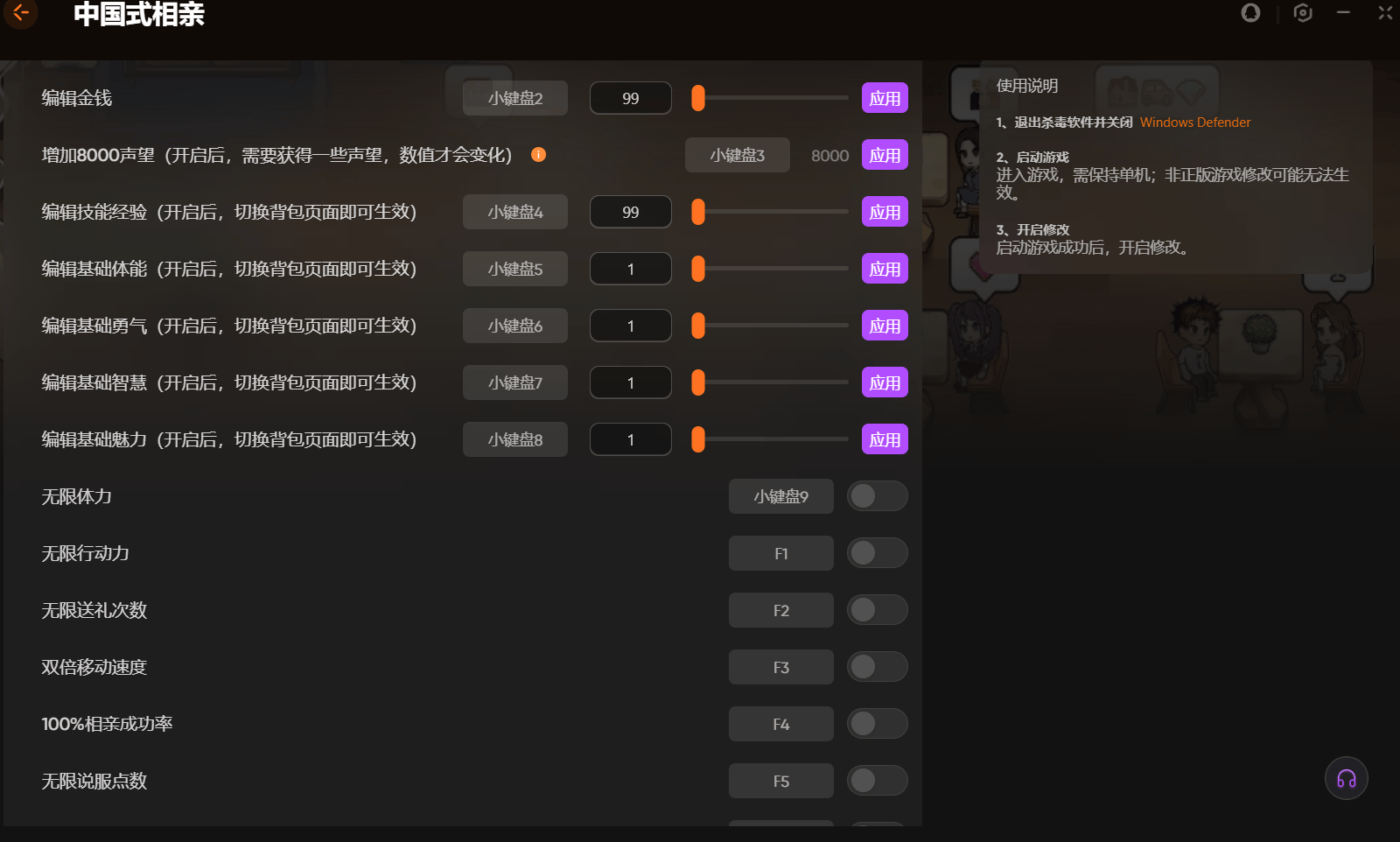The image size is (1400, 842).
Task: Click the 编辑基础魅力 value input field
Action: pyautogui.click(x=630, y=439)
